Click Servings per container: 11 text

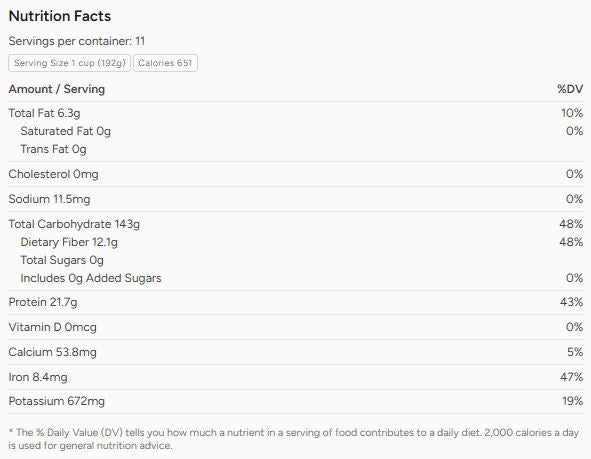77,41
